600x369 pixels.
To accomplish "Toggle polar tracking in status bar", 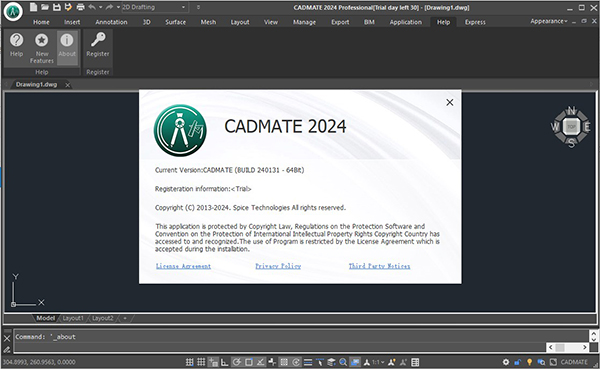I will pyautogui.click(x=236, y=362).
